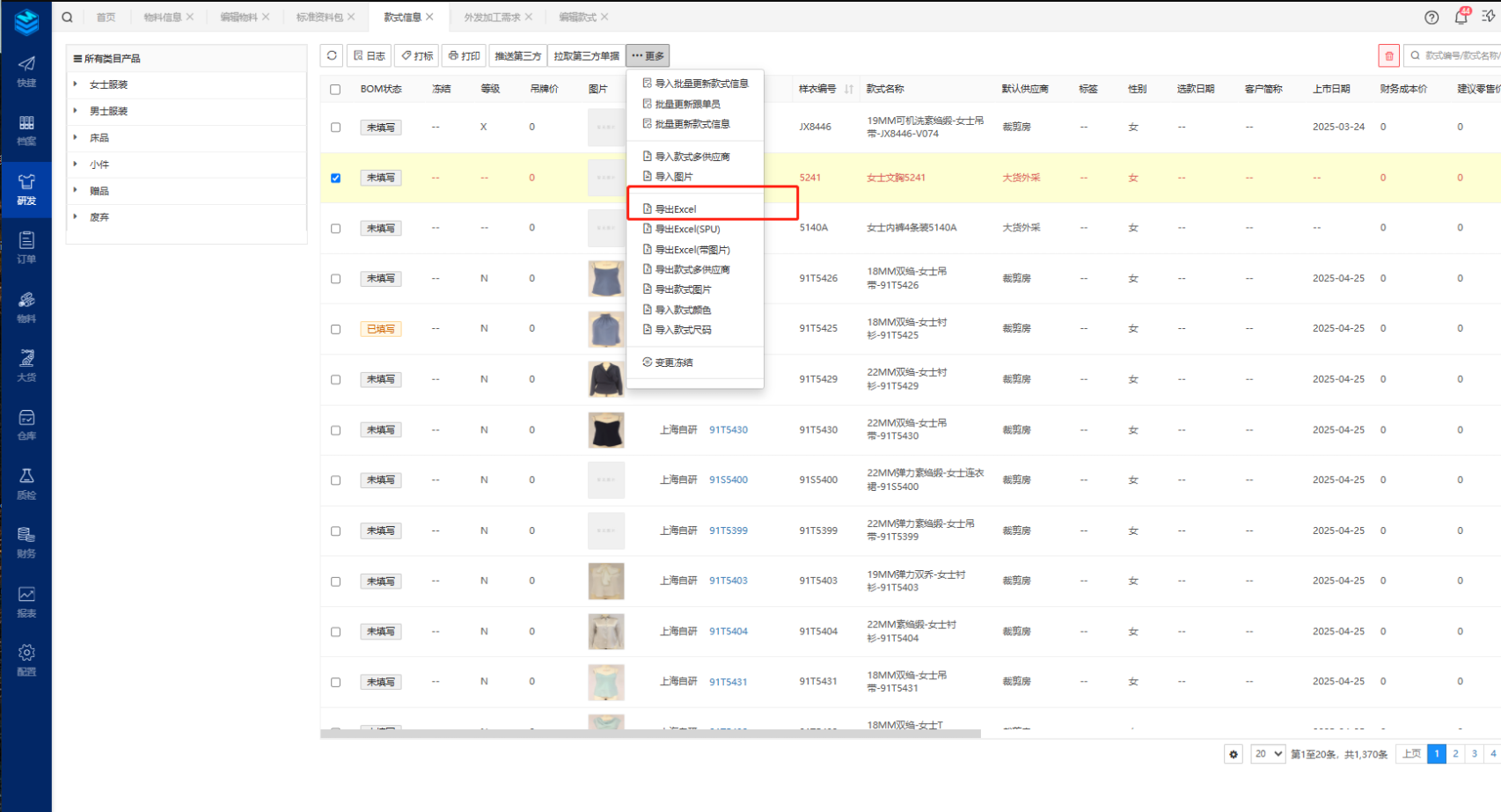1501x812 pixels.
Task: Select 导出Excel from the more menu
Action: pyautogui.click(x=676, y=209)
